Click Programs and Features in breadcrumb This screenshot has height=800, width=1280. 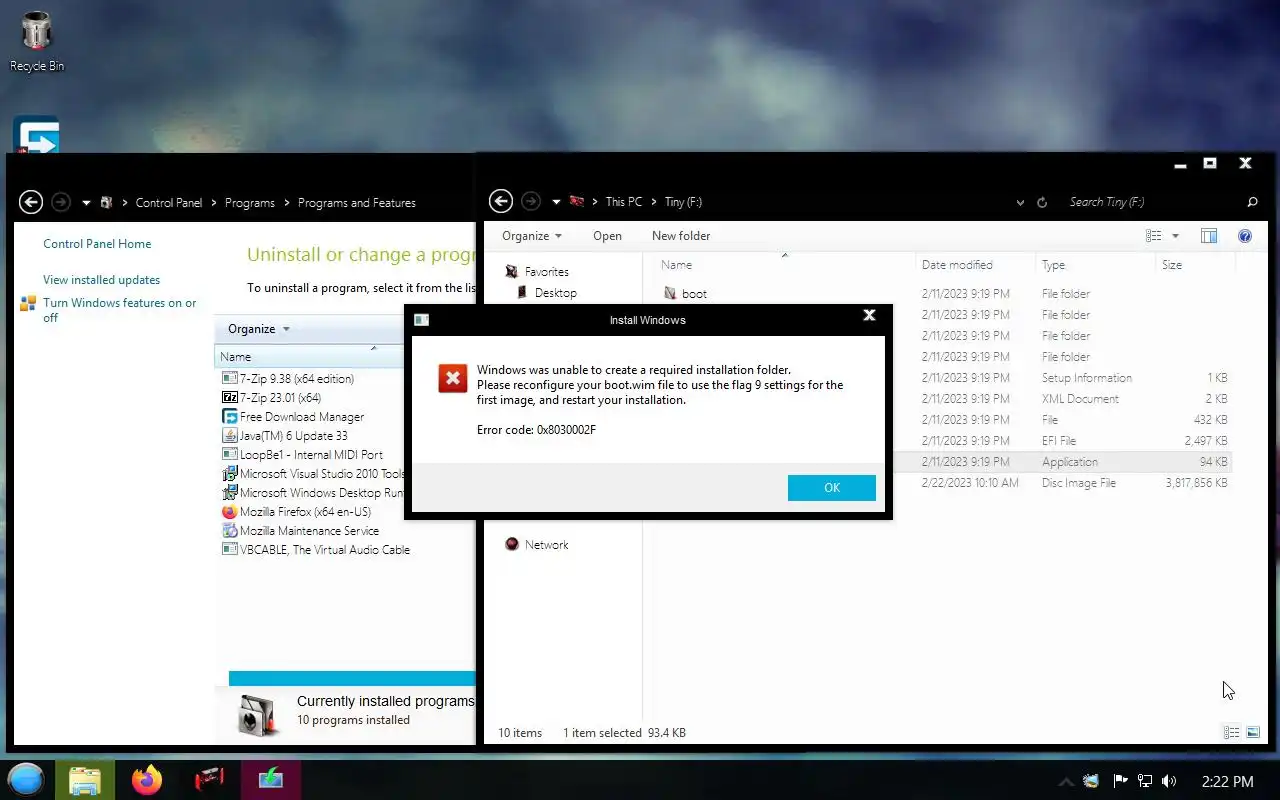(357, 203)
